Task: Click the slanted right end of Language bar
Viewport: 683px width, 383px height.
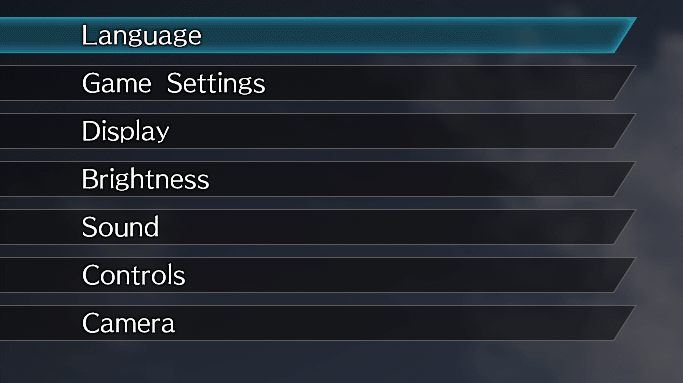Action: tap(626, 35)
